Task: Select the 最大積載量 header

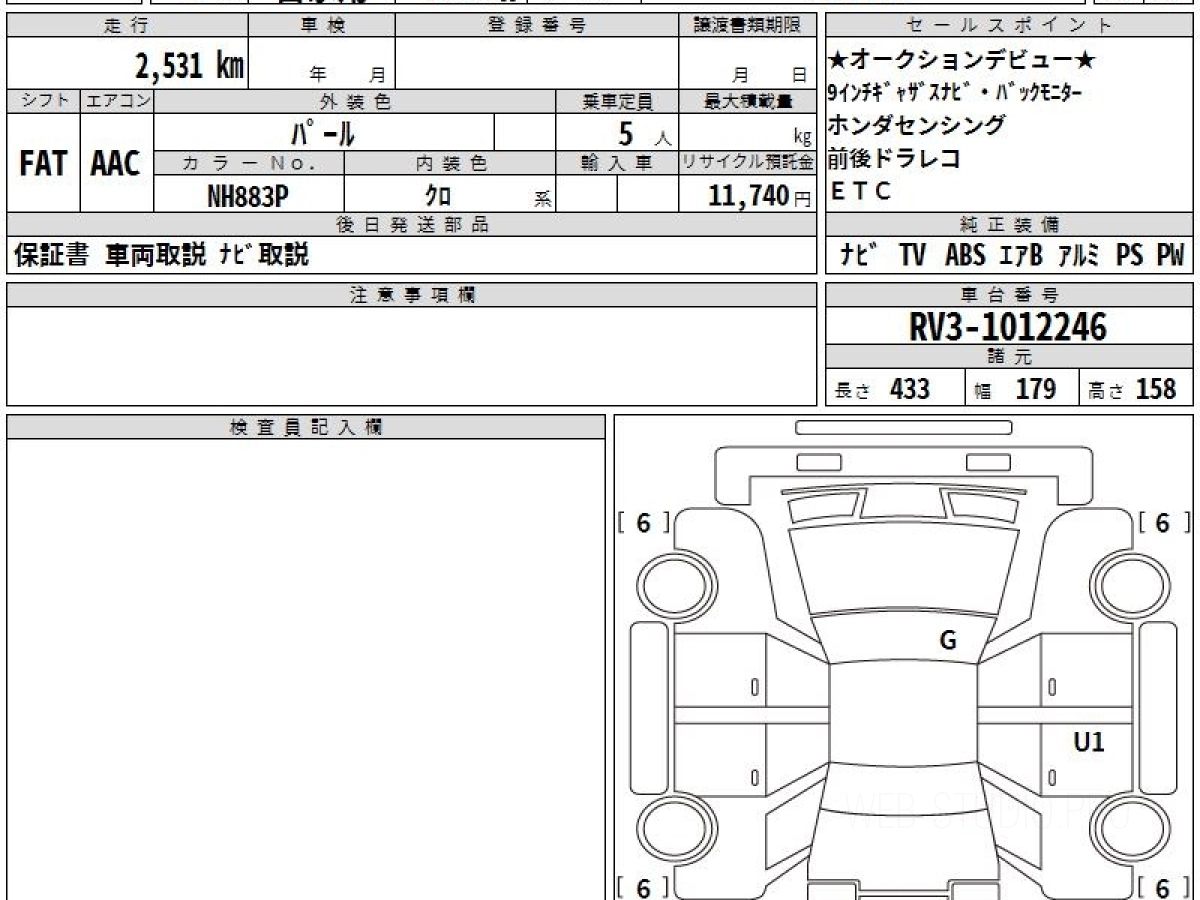Action: pos(748,101)
